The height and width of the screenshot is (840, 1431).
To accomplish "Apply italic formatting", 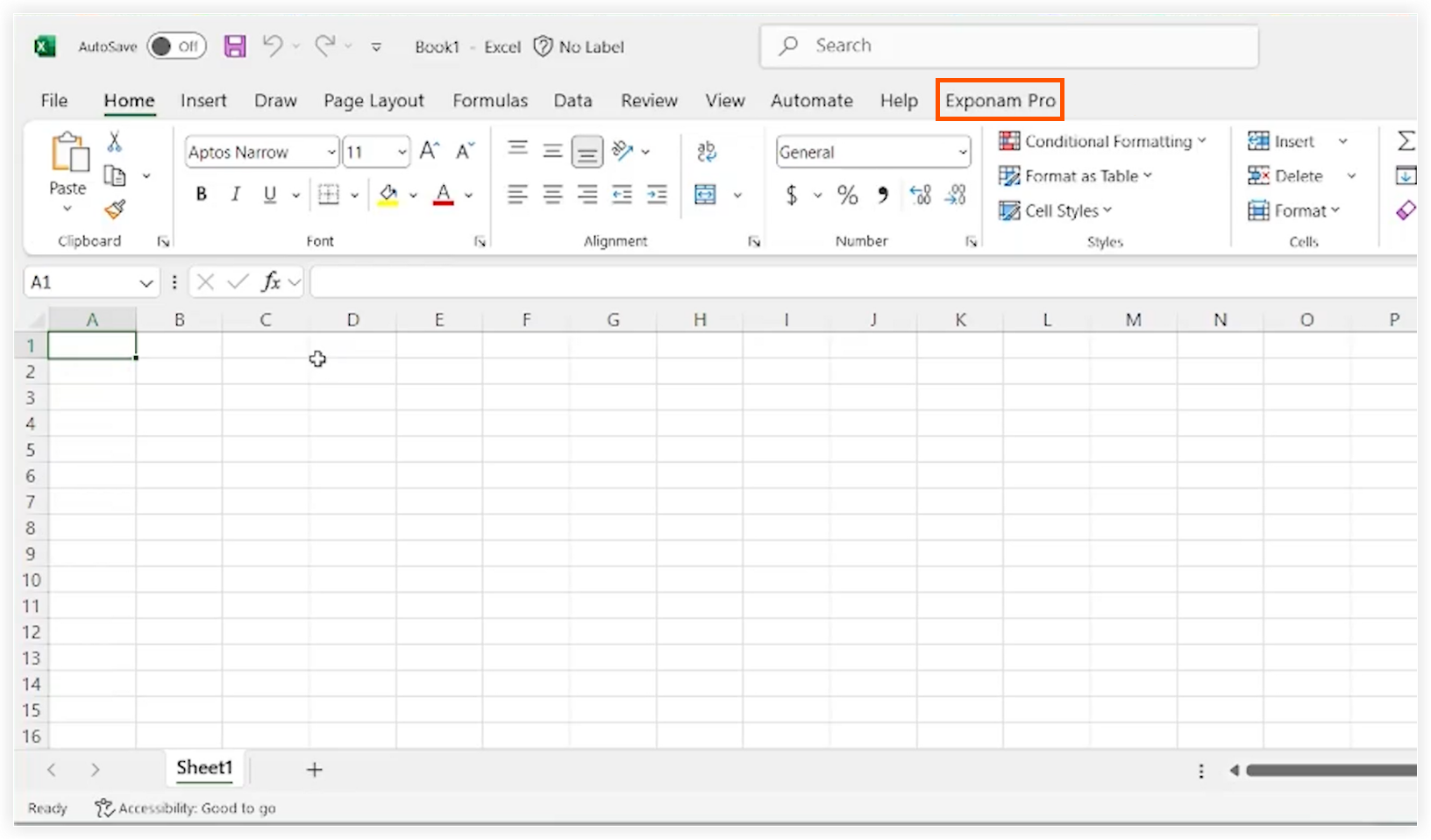I will tap(235, 194).
